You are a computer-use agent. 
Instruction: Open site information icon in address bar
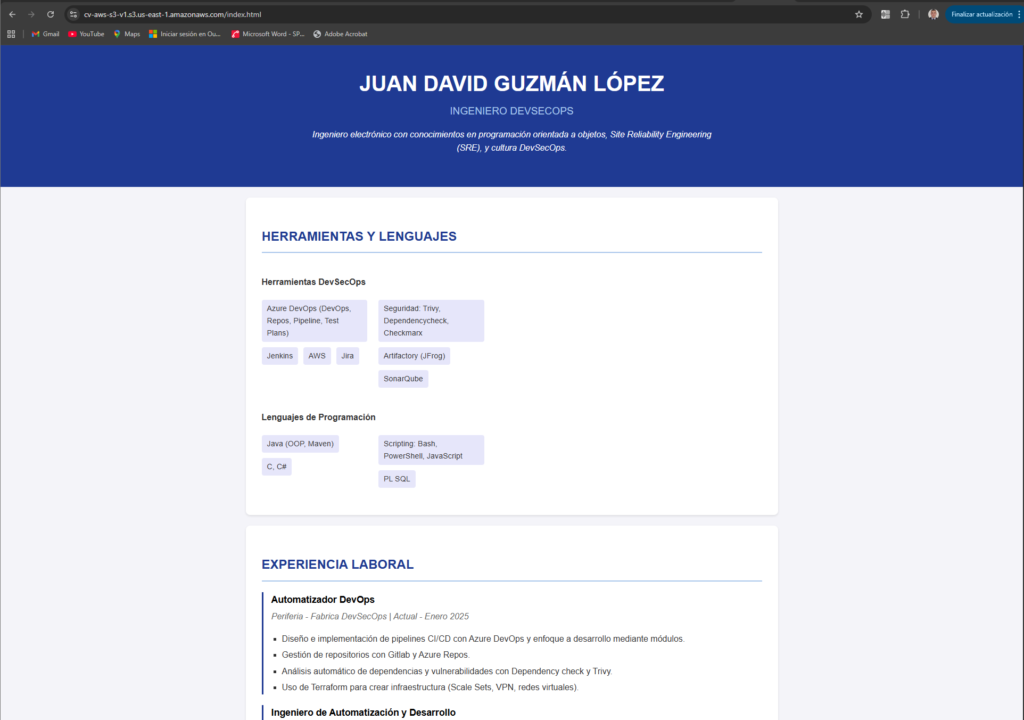coord(73,14)
